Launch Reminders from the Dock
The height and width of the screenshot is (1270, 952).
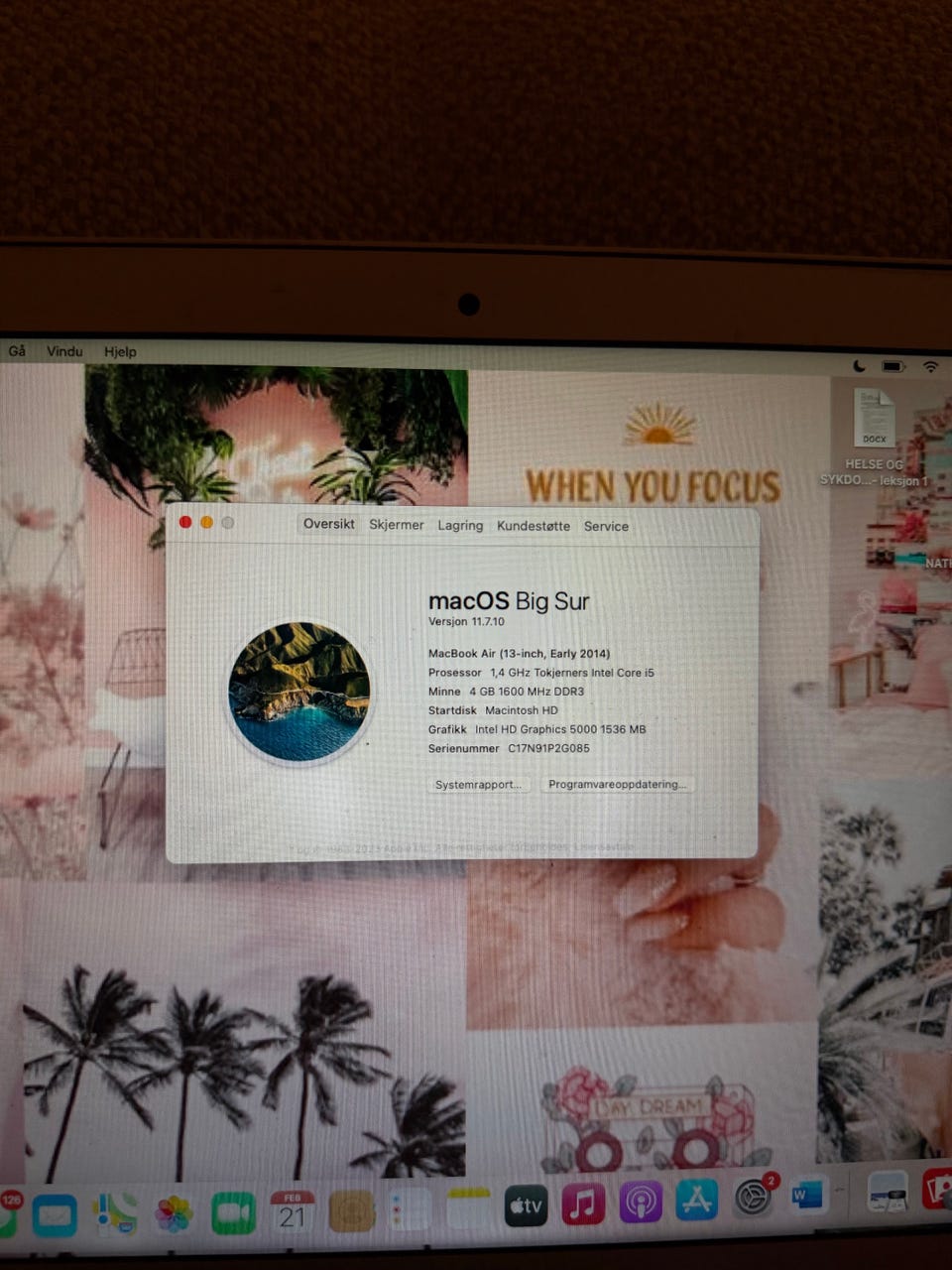[x=410, y=1209]
